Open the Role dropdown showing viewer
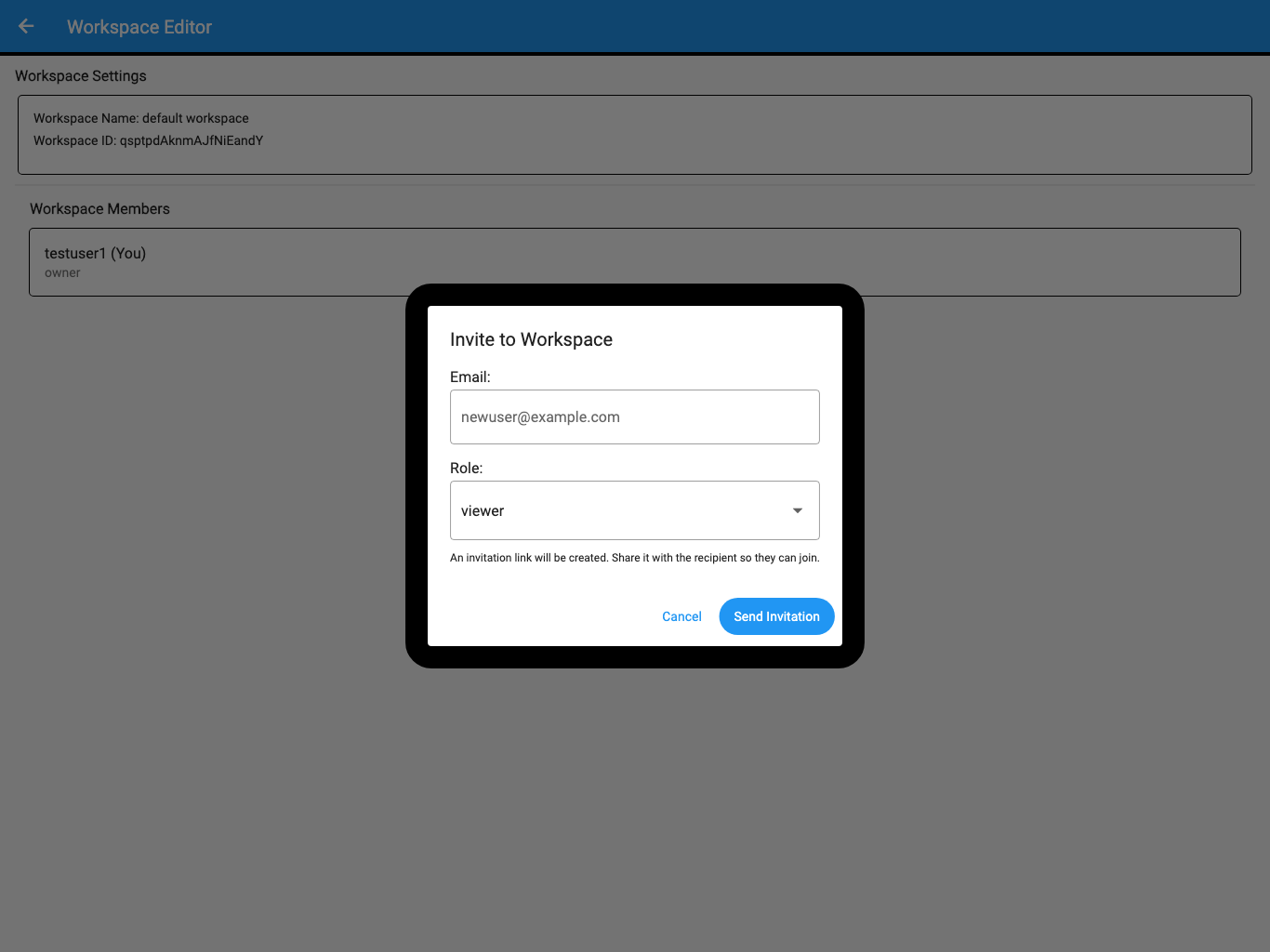Image resolution: width=1270 pixels, height=952 pixels. (x=635, y=510)
